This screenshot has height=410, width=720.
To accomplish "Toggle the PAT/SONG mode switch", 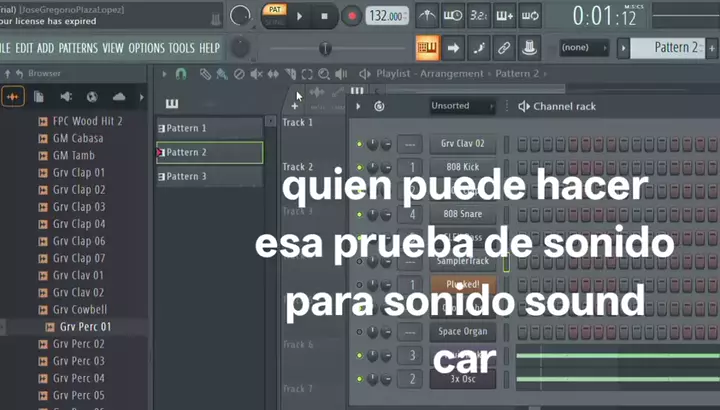I will (272, 15).
